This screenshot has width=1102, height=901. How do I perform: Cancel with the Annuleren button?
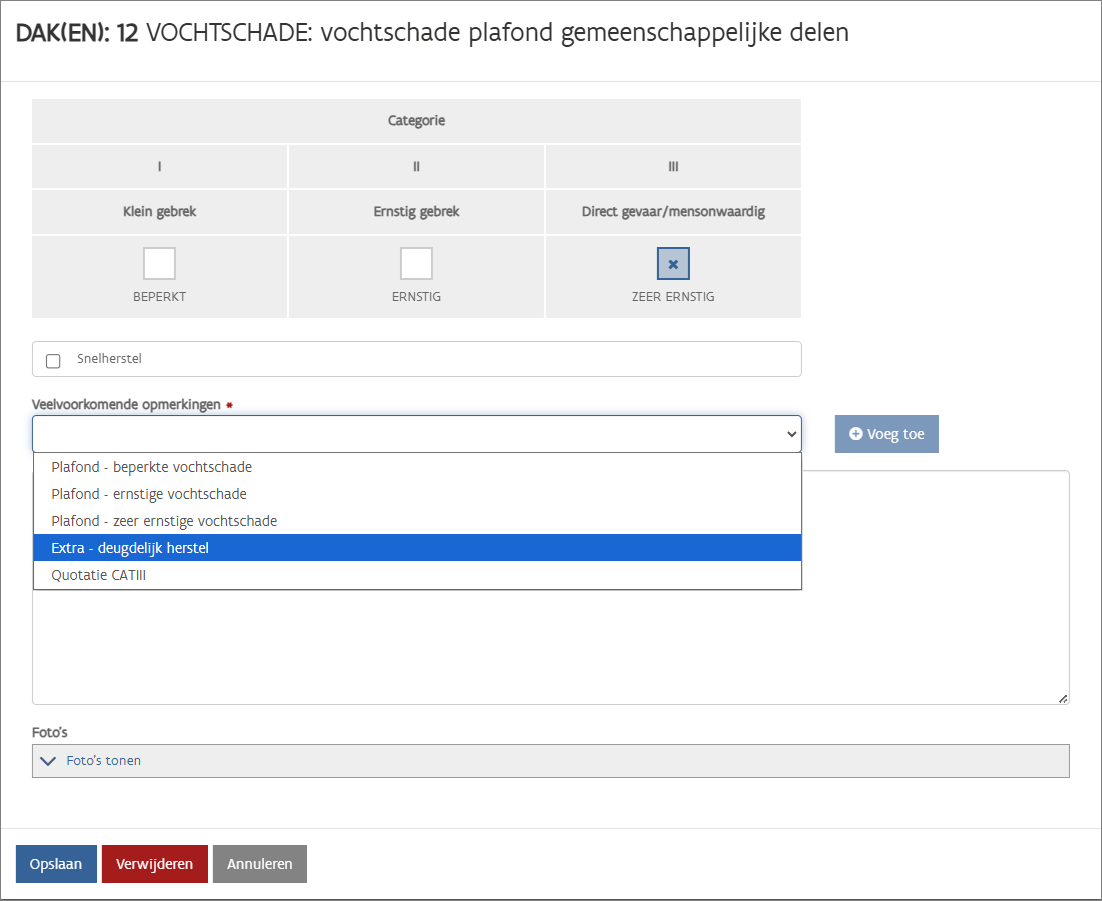[259, 864]
